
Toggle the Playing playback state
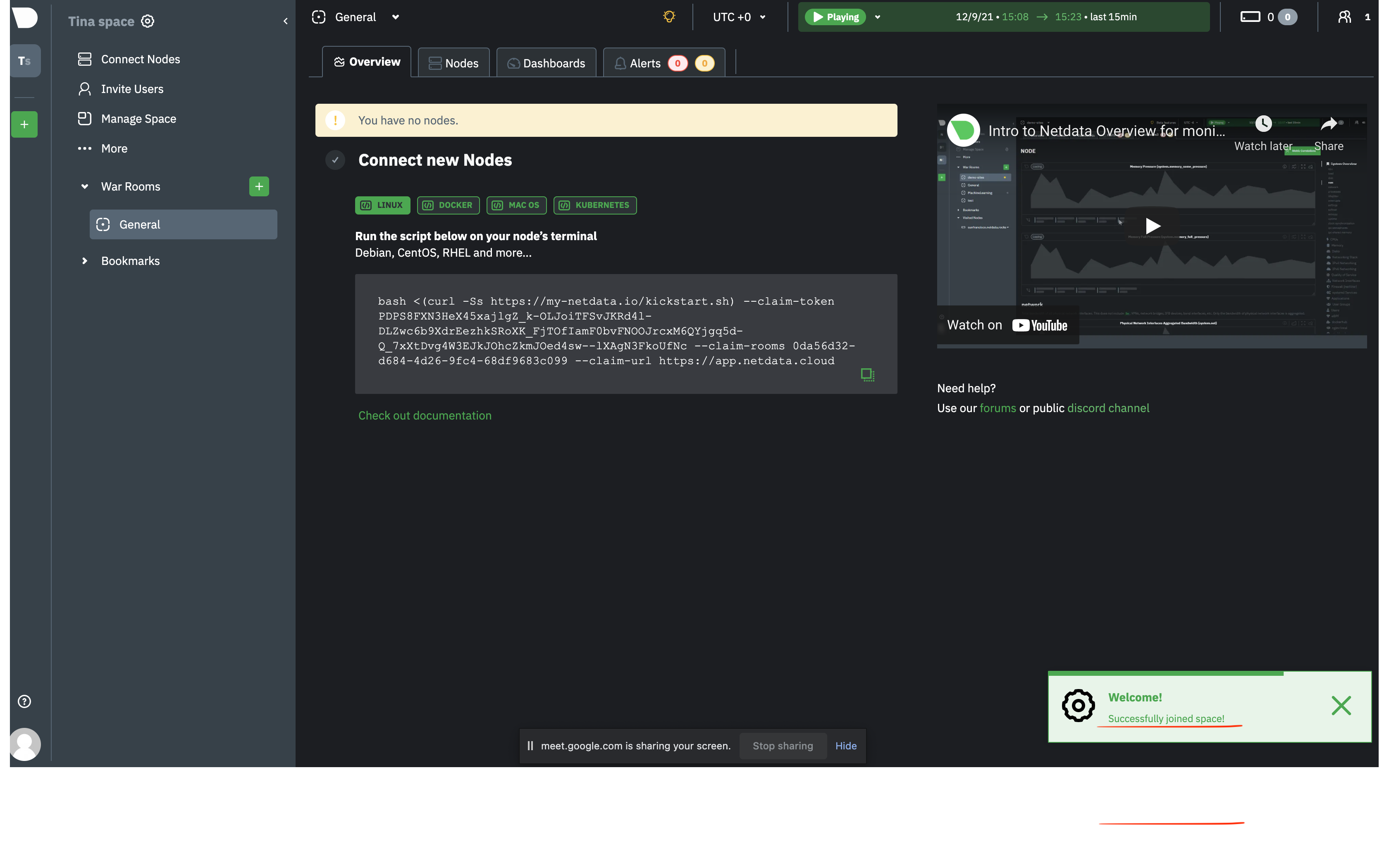pyautogui.click(x=837, y=17)
